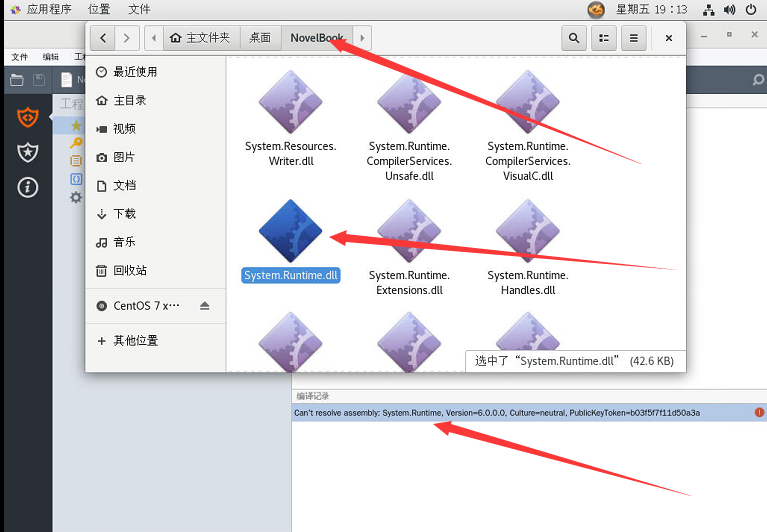Open the file manager hamburger menu
This screenshot has width=767, height=532.
click(632, 38)
